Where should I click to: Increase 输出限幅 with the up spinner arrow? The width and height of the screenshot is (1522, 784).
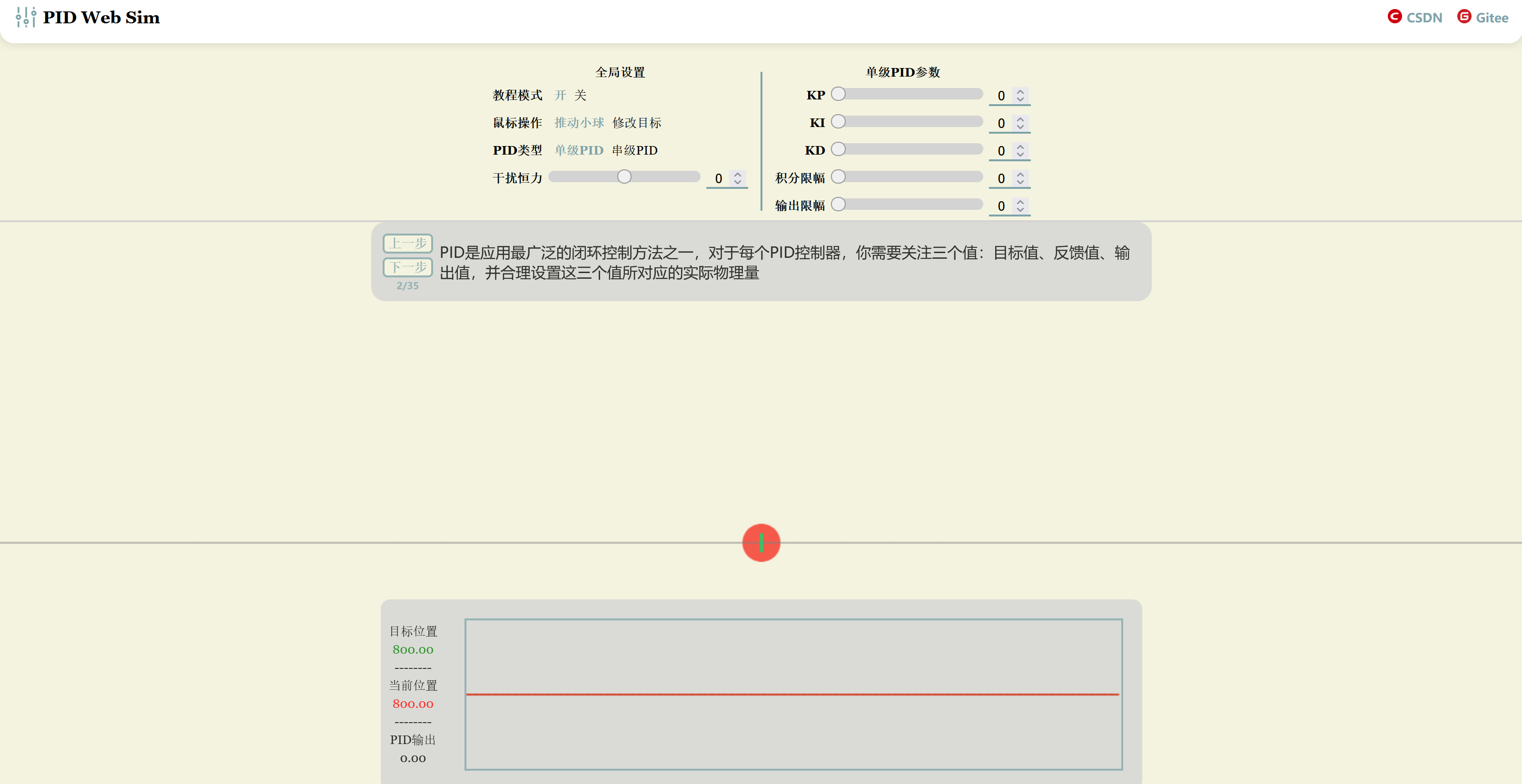pyautogui.click(x=1020, y=202)
